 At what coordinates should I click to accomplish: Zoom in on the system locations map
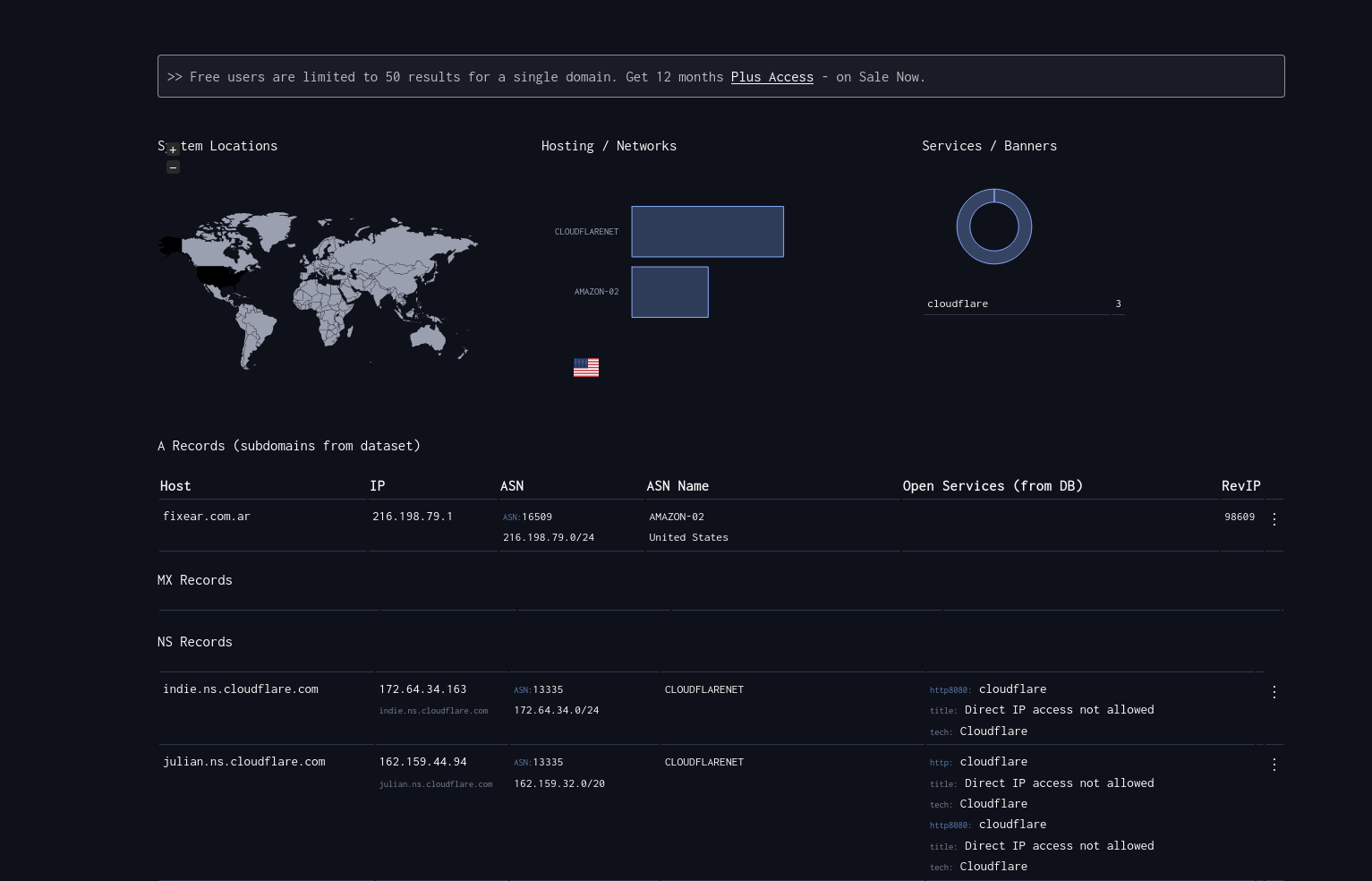coord(173,150)
